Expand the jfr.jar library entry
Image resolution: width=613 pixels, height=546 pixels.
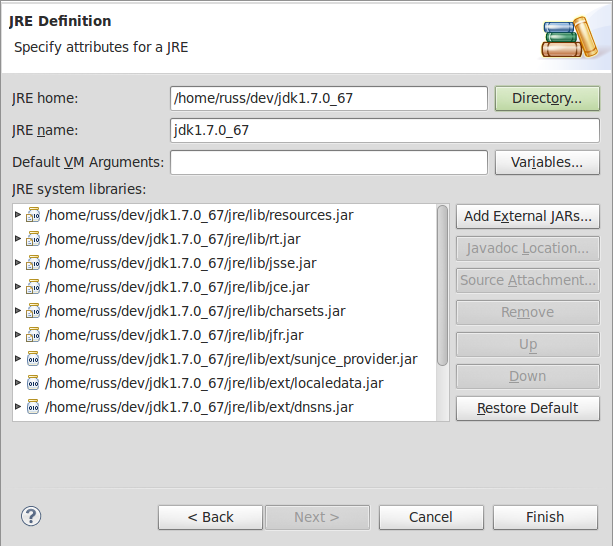[18, 335]
